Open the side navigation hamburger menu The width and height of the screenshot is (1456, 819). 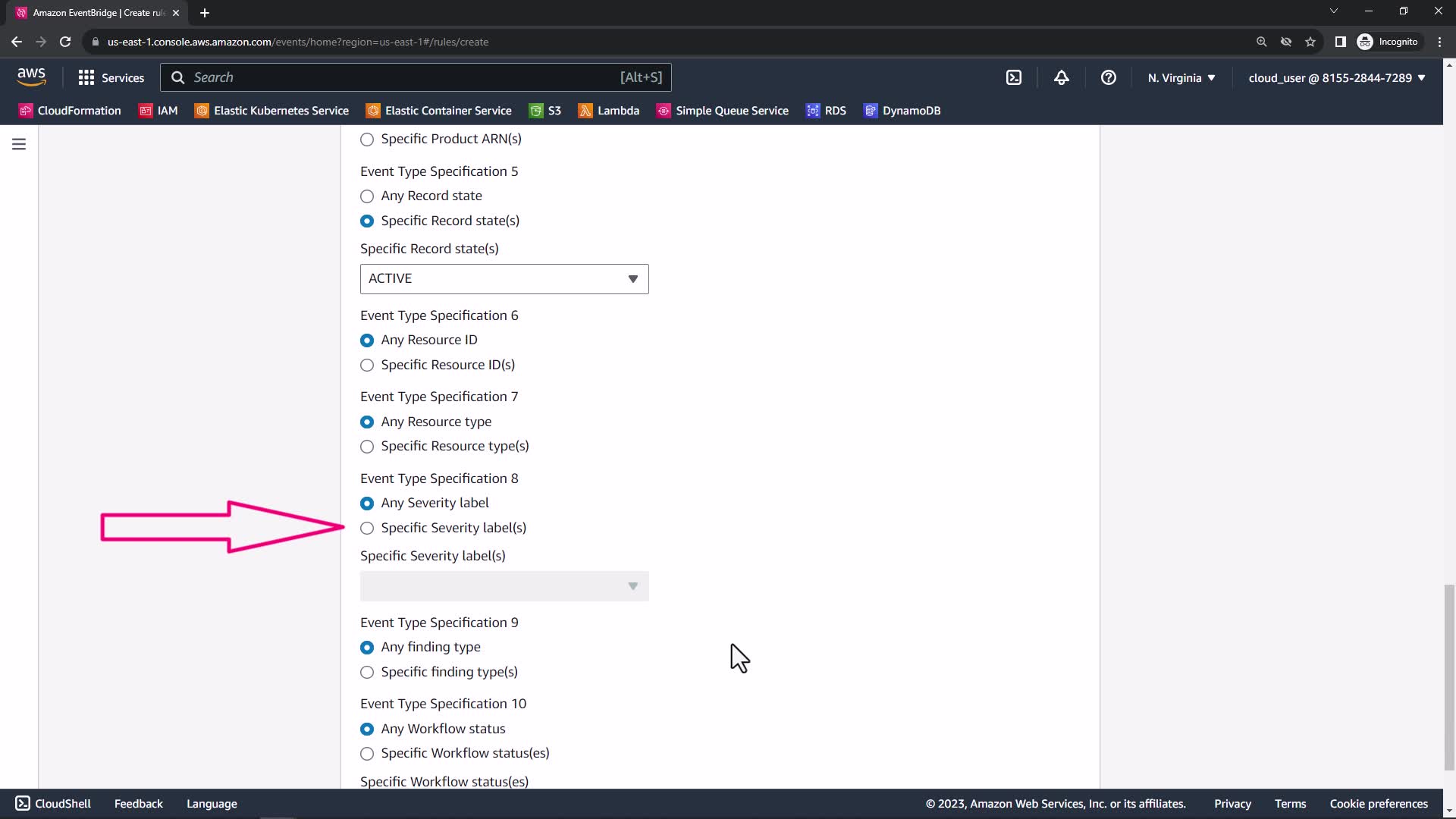point(19,144)
